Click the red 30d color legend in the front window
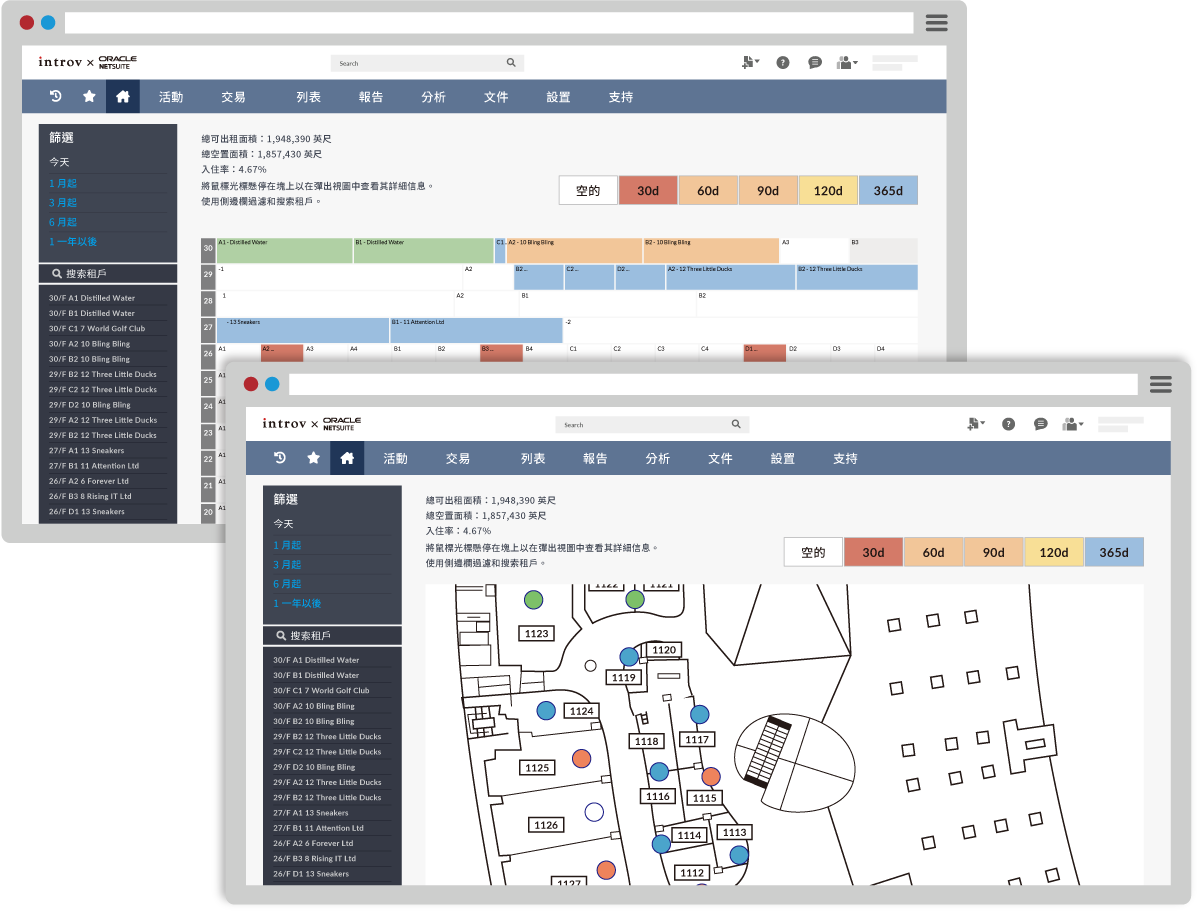This screenshot has width=1200, height=913. pos(873,552)
